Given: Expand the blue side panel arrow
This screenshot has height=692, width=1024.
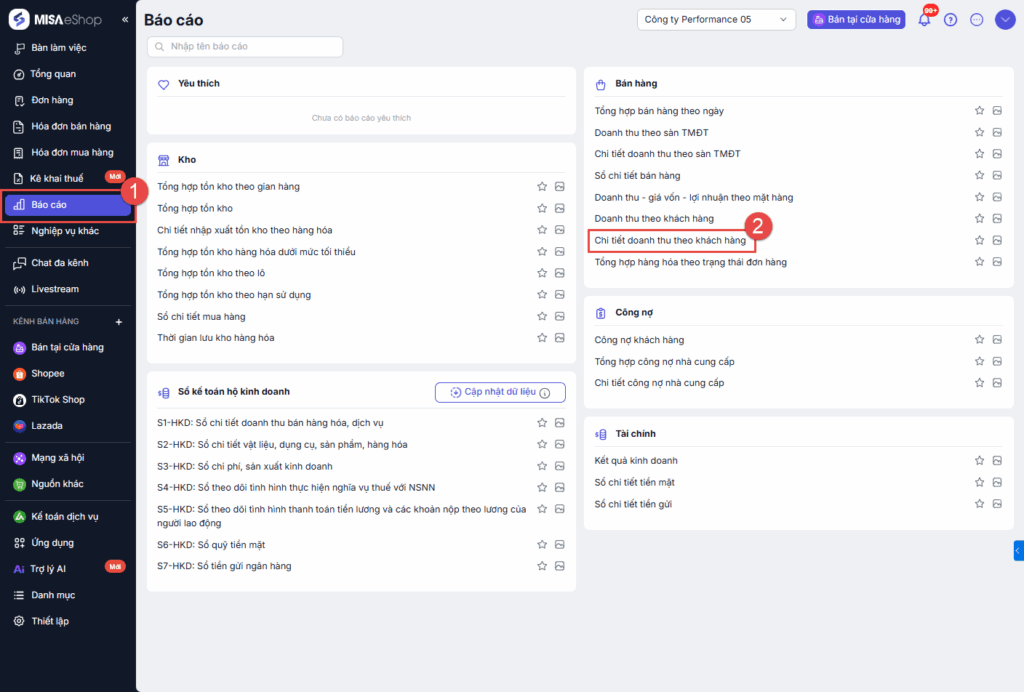Looking at the screenshot, I should [1018, 550].
